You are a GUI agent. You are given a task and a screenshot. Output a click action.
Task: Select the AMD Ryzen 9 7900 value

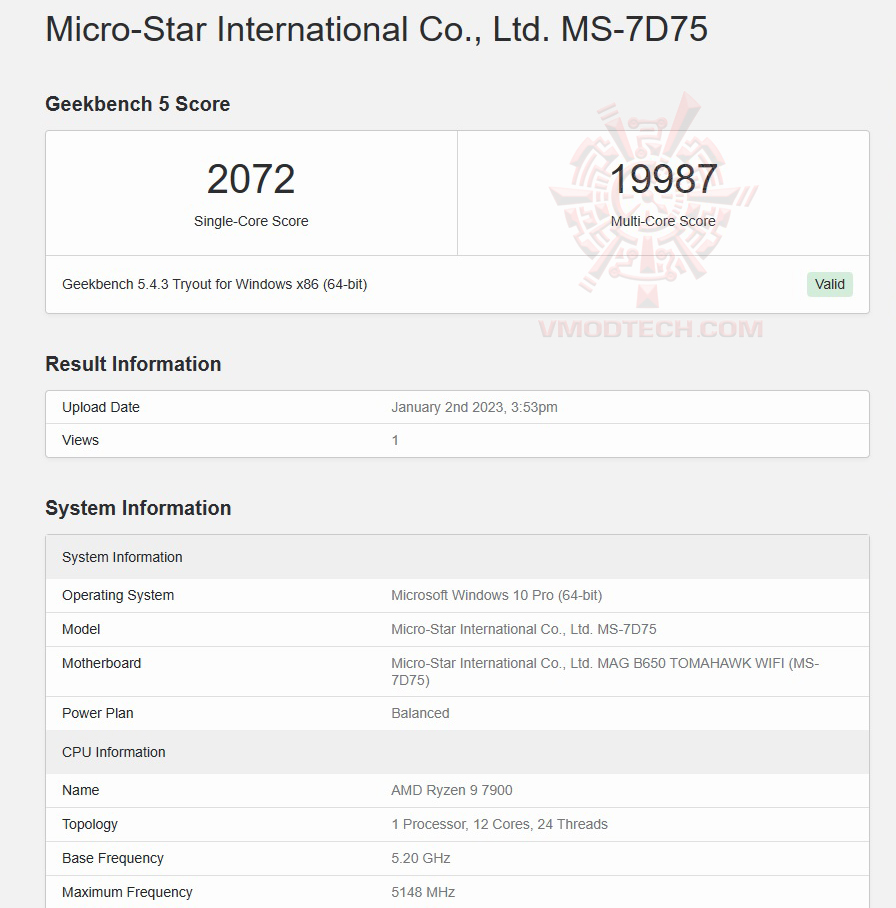[x=452, y=790]
